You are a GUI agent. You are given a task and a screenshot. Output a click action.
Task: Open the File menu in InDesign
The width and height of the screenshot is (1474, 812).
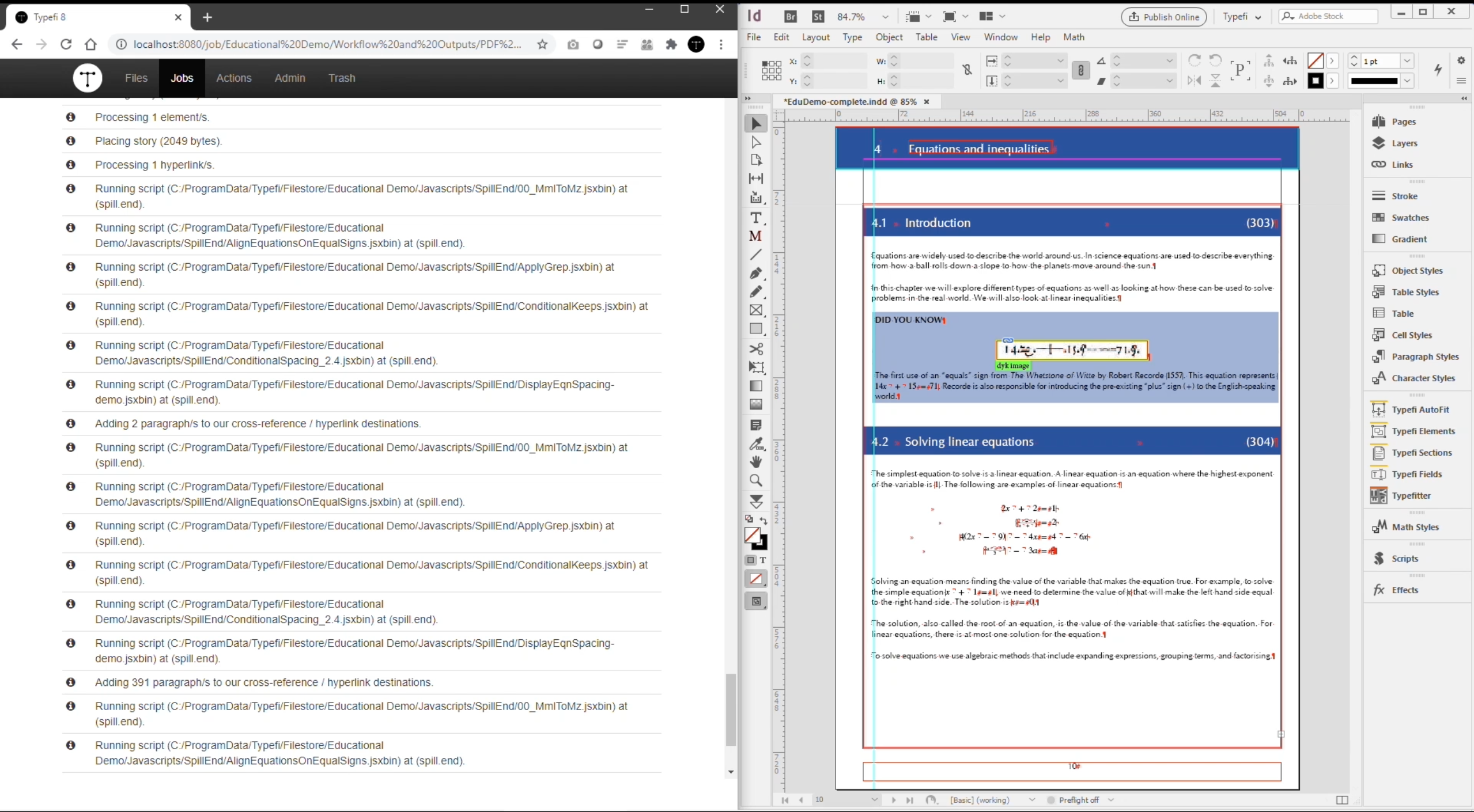(754, 37)
